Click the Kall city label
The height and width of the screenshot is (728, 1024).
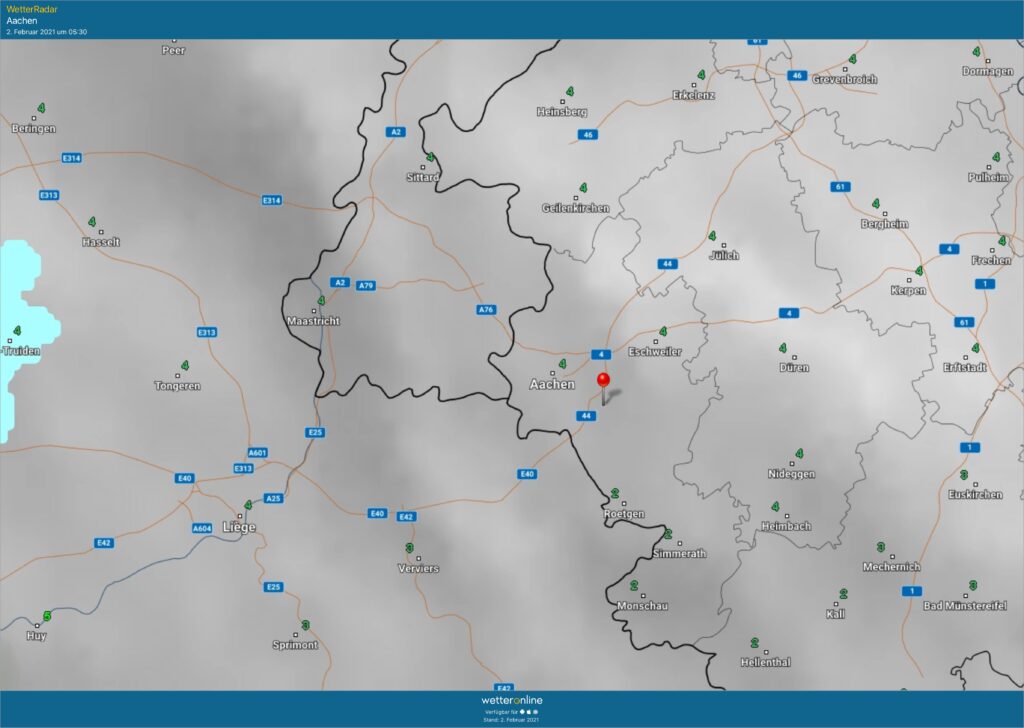[835, 614]
